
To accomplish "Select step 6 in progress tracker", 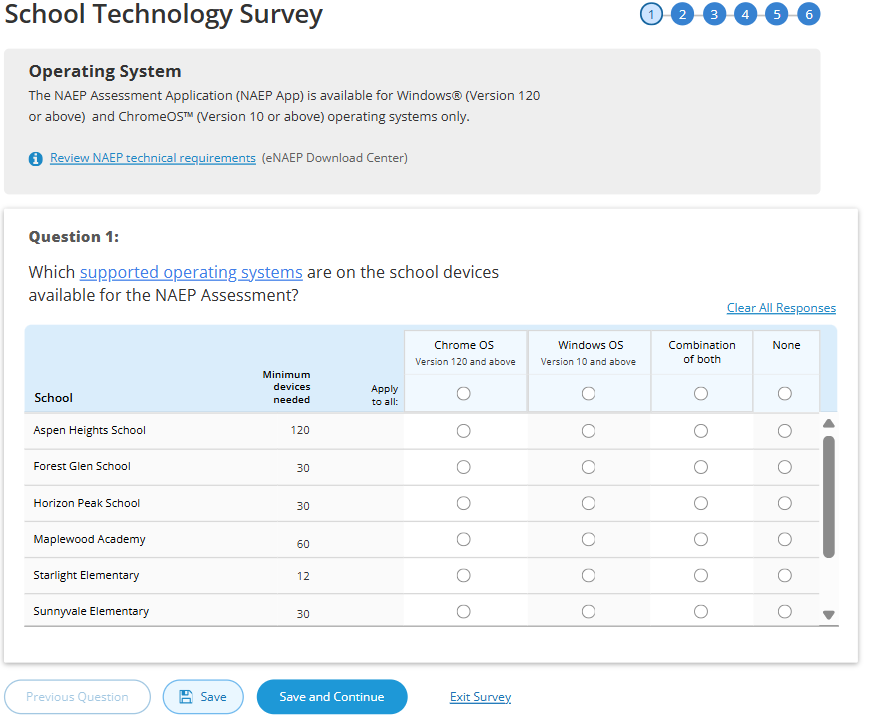I will point(809,14).
